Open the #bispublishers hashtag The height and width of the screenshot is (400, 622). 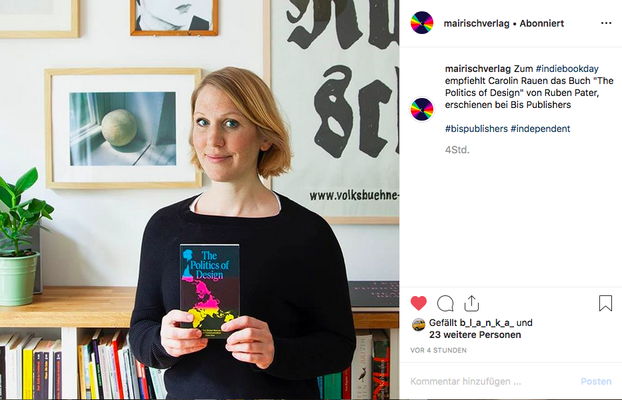(476, 129)
